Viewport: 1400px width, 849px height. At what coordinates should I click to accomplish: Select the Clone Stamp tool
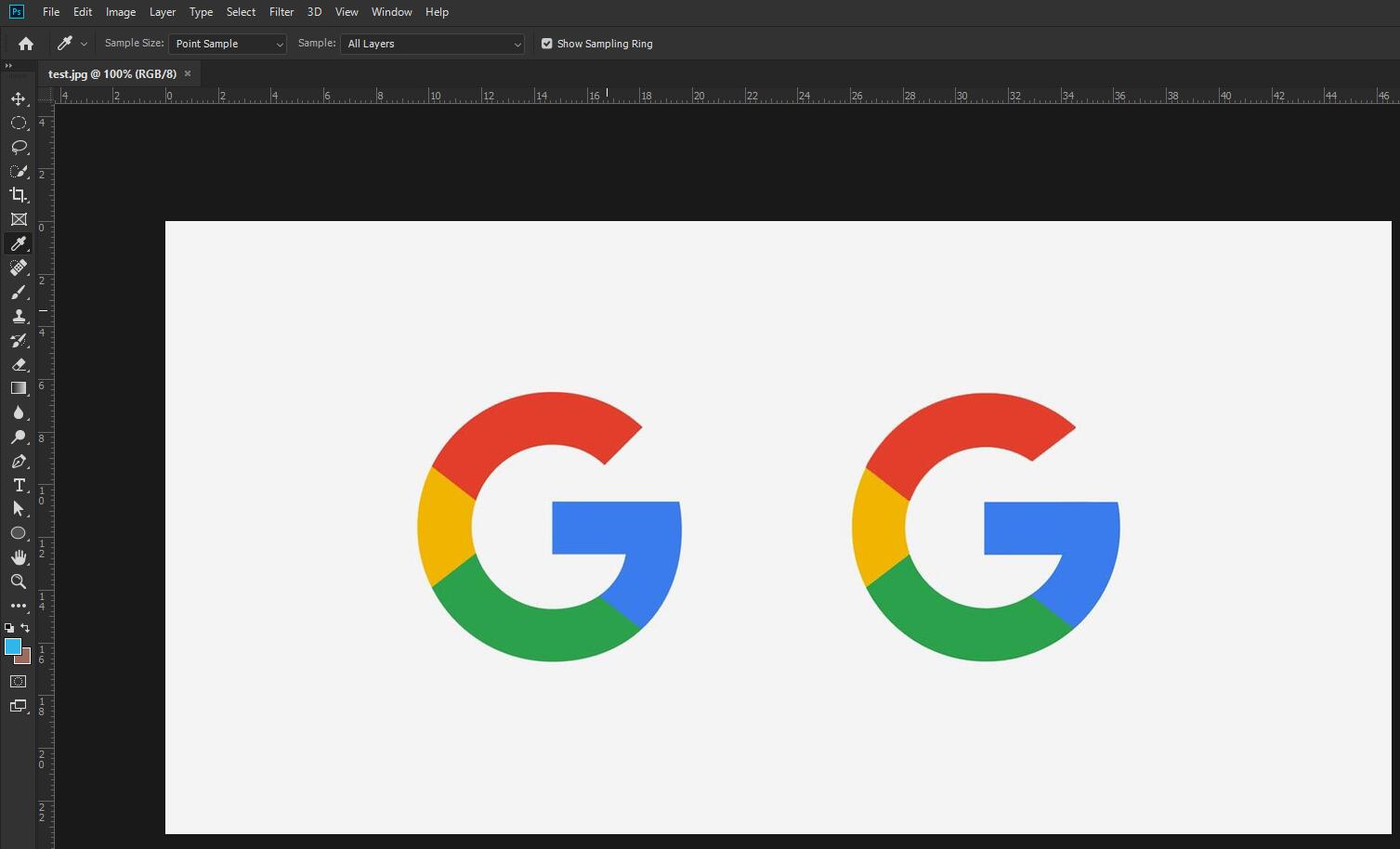[x=19, y=316]
